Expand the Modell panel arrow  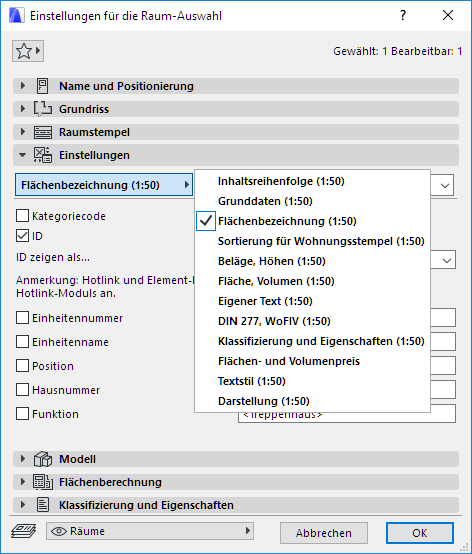point(23,459)
